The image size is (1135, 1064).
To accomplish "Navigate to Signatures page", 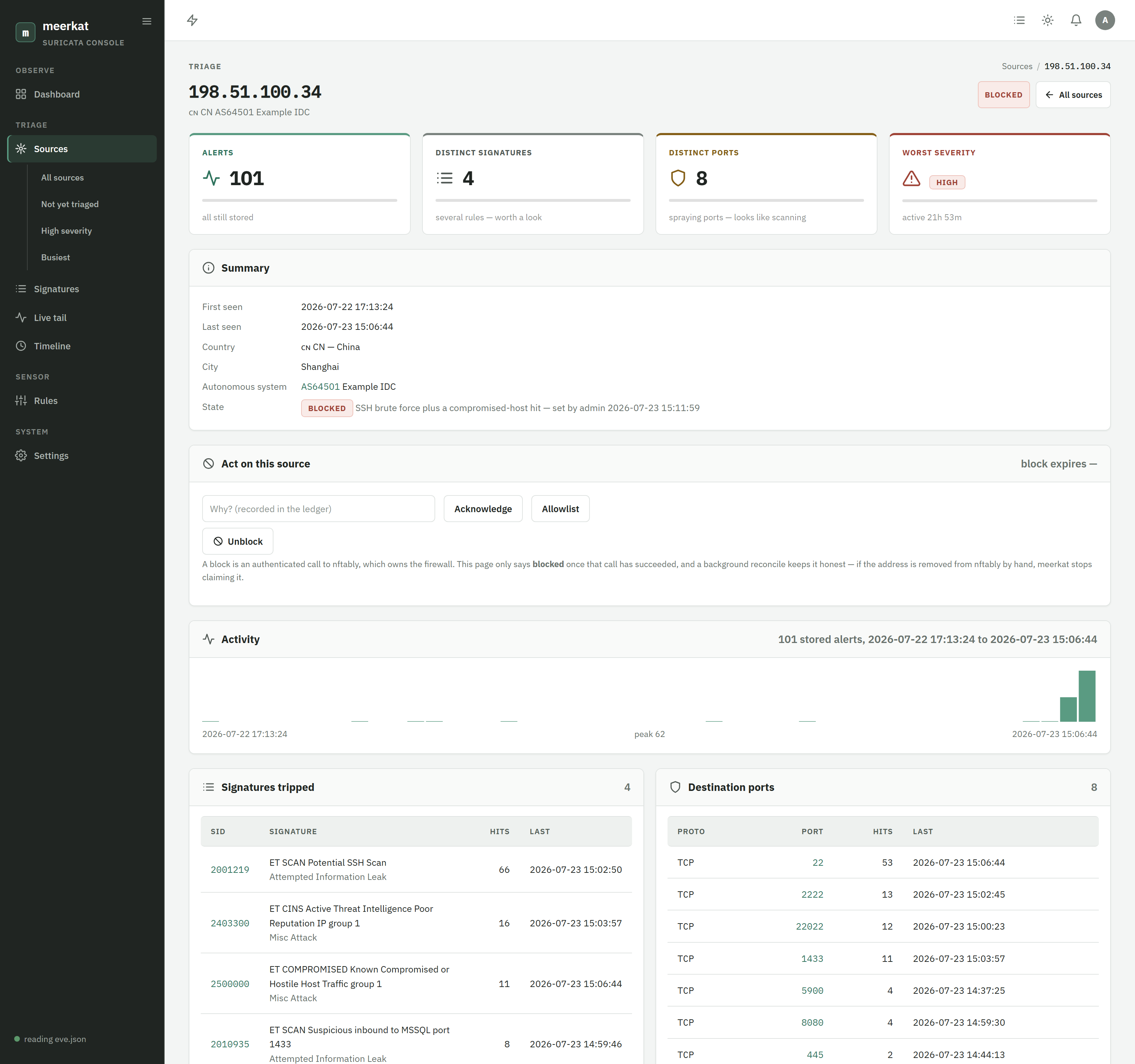I will click(x=82, y=289).
